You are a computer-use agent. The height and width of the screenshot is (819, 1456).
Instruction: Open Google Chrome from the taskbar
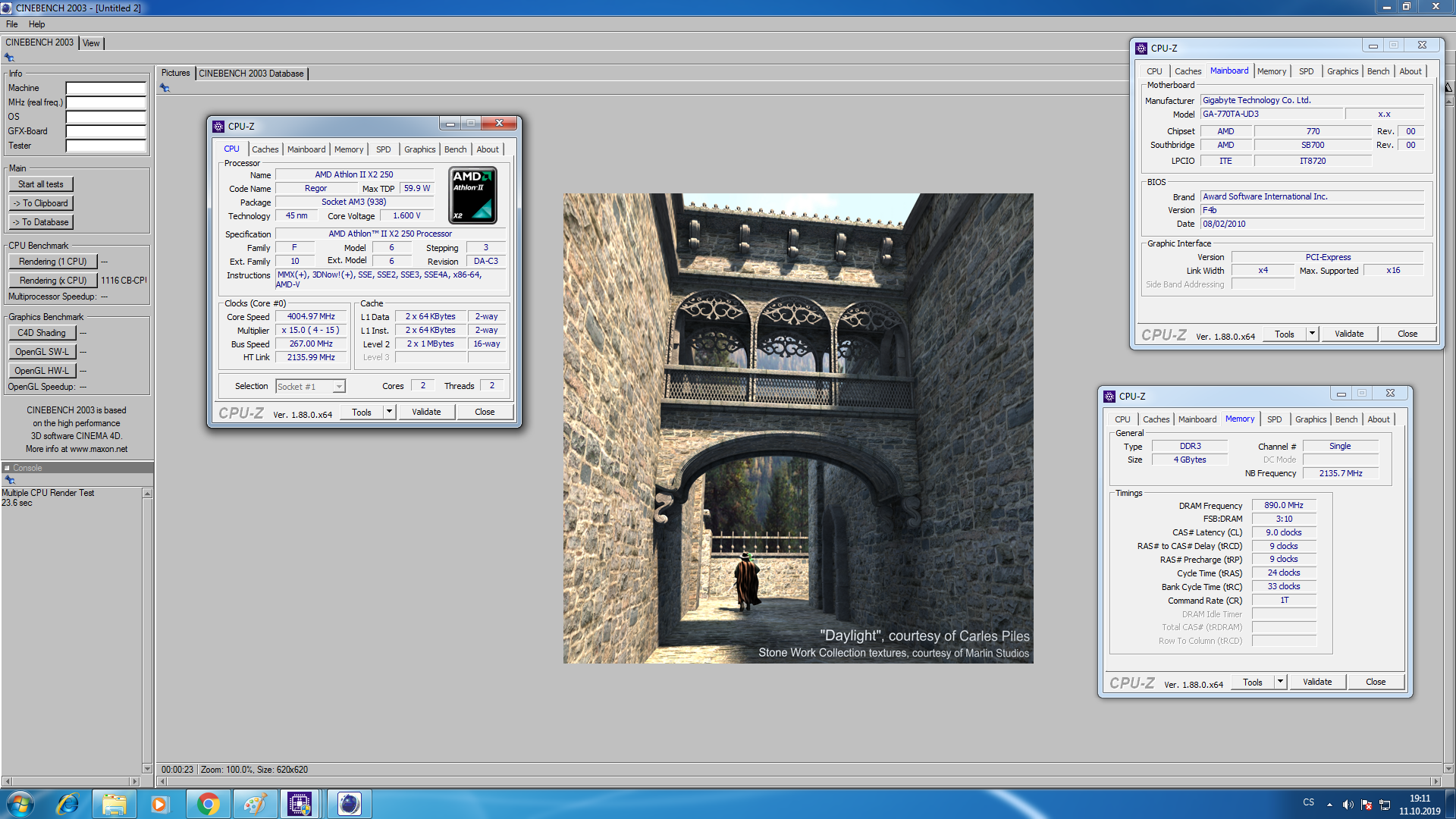pos(208,804)
